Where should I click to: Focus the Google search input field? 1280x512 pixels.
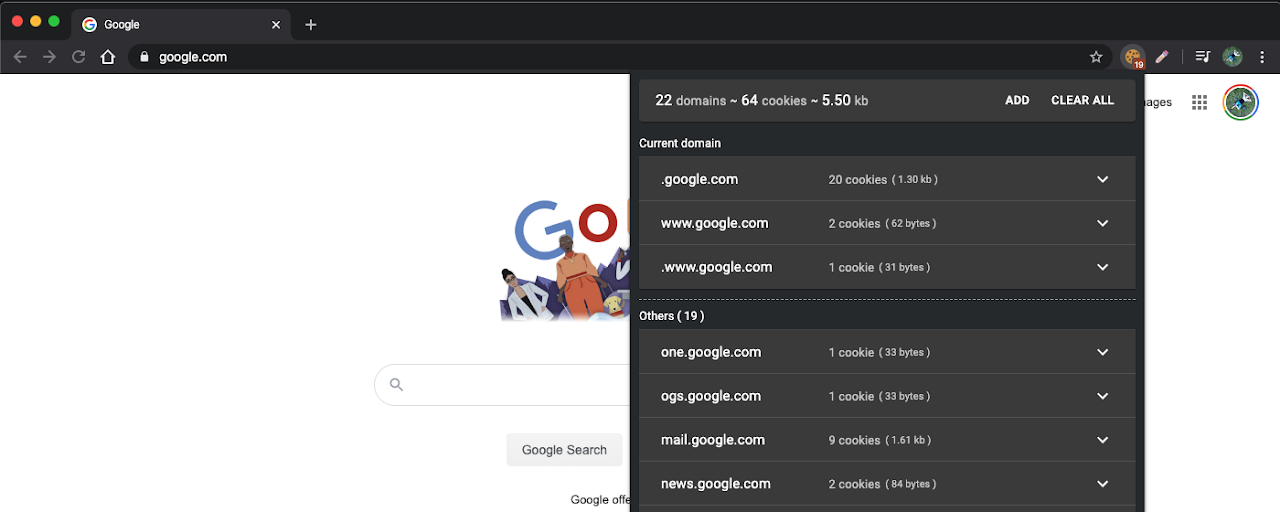pyautogui.click(x=503, y=385)
